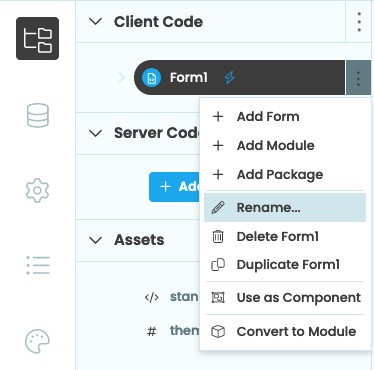Image resolution: width=374 pixels, height=370 pixels.
Task: Click the cube icon beside Convert to Module
Action: [218, 332]
